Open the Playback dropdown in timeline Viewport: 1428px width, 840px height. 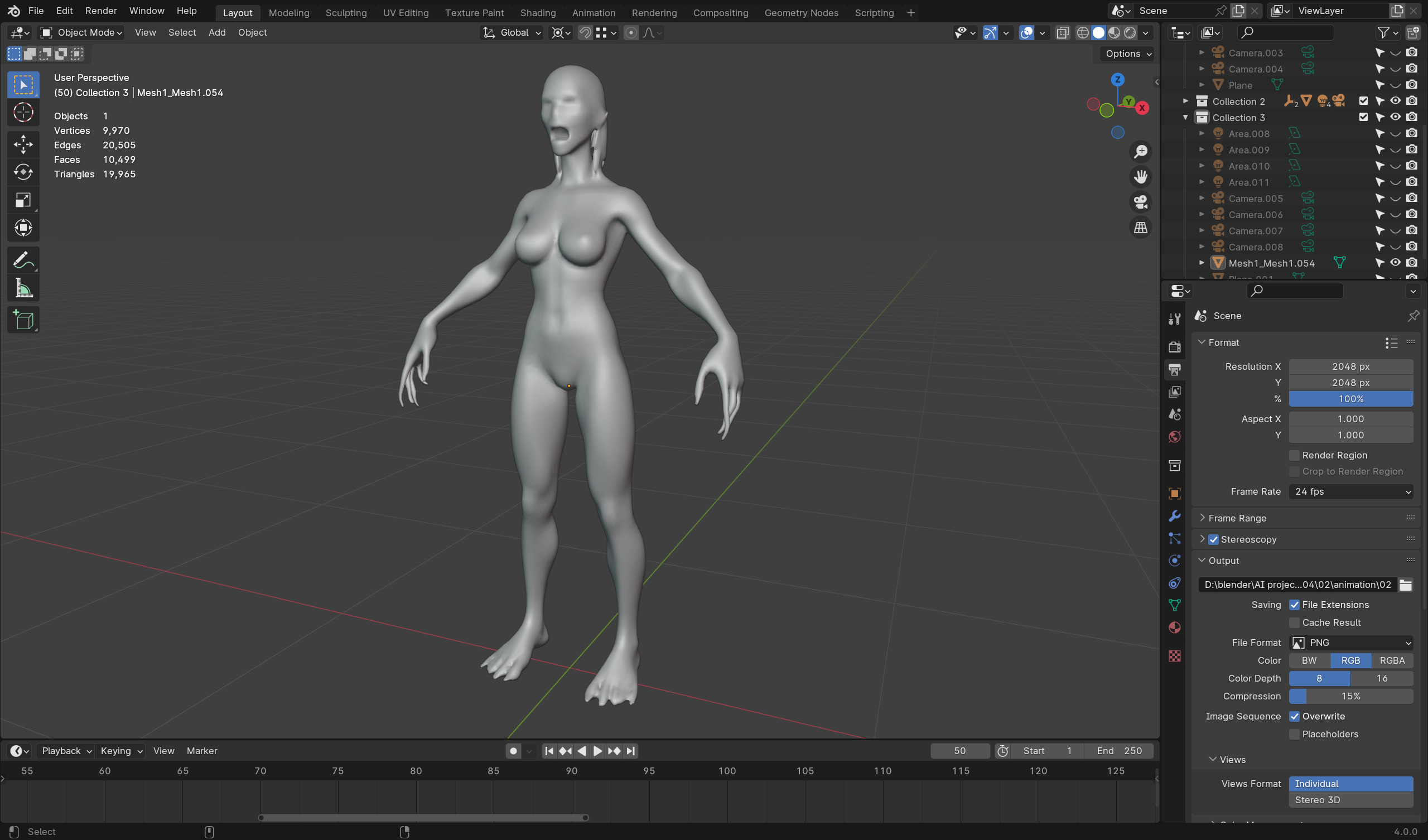pyautogui.click(x=66, y=751)
